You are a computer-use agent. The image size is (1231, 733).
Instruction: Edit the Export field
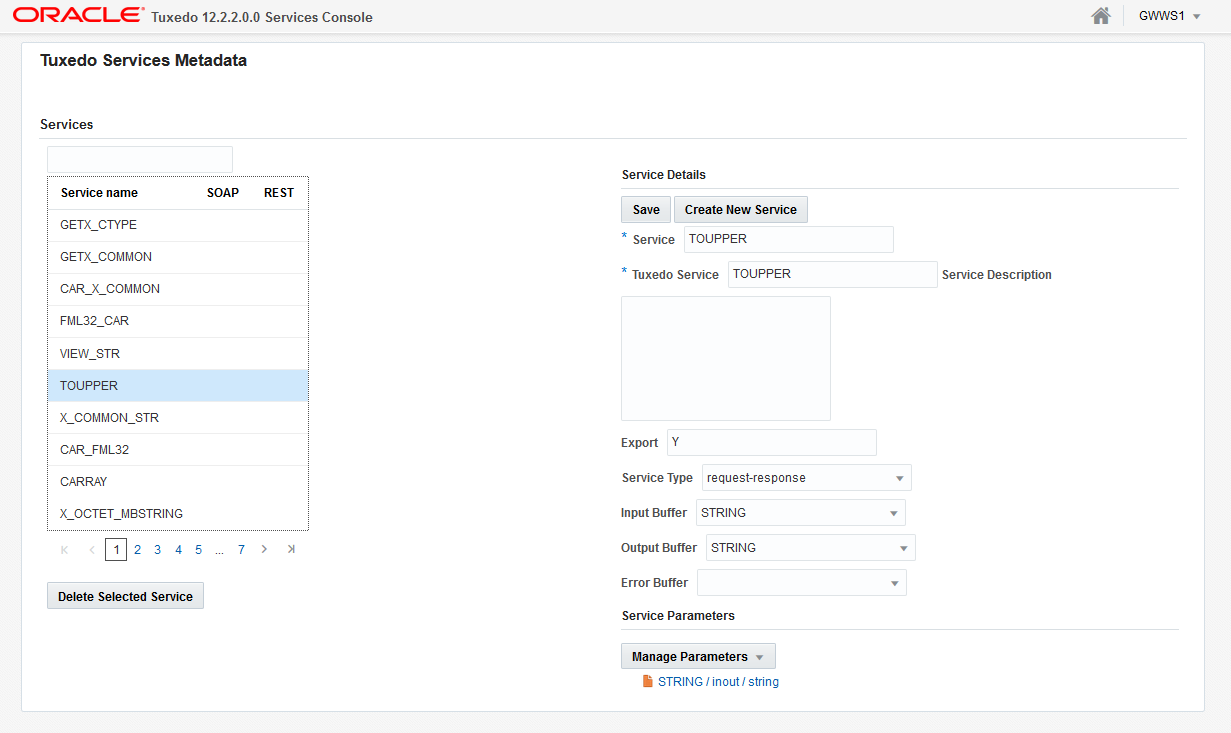772,443
